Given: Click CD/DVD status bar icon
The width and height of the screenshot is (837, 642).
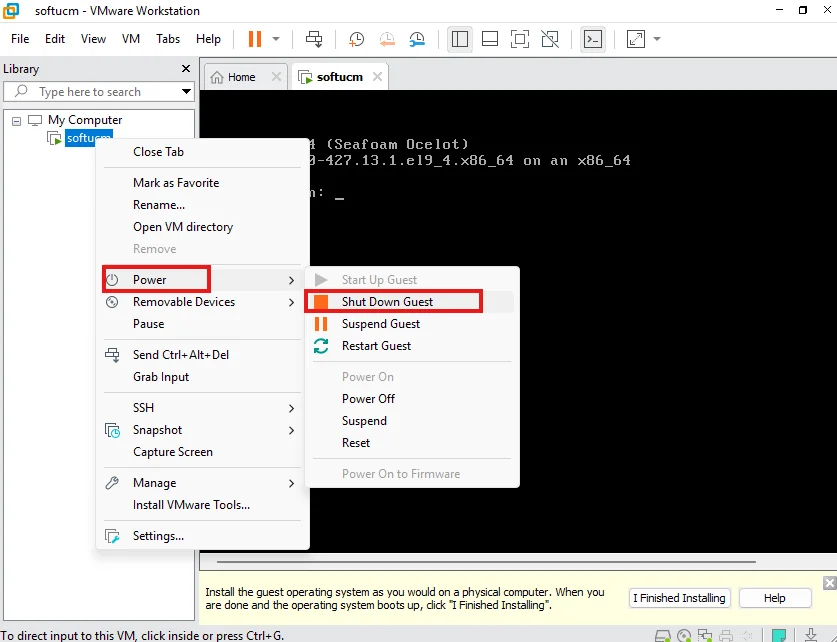Looking at the screenshot, I should (684, 636).
